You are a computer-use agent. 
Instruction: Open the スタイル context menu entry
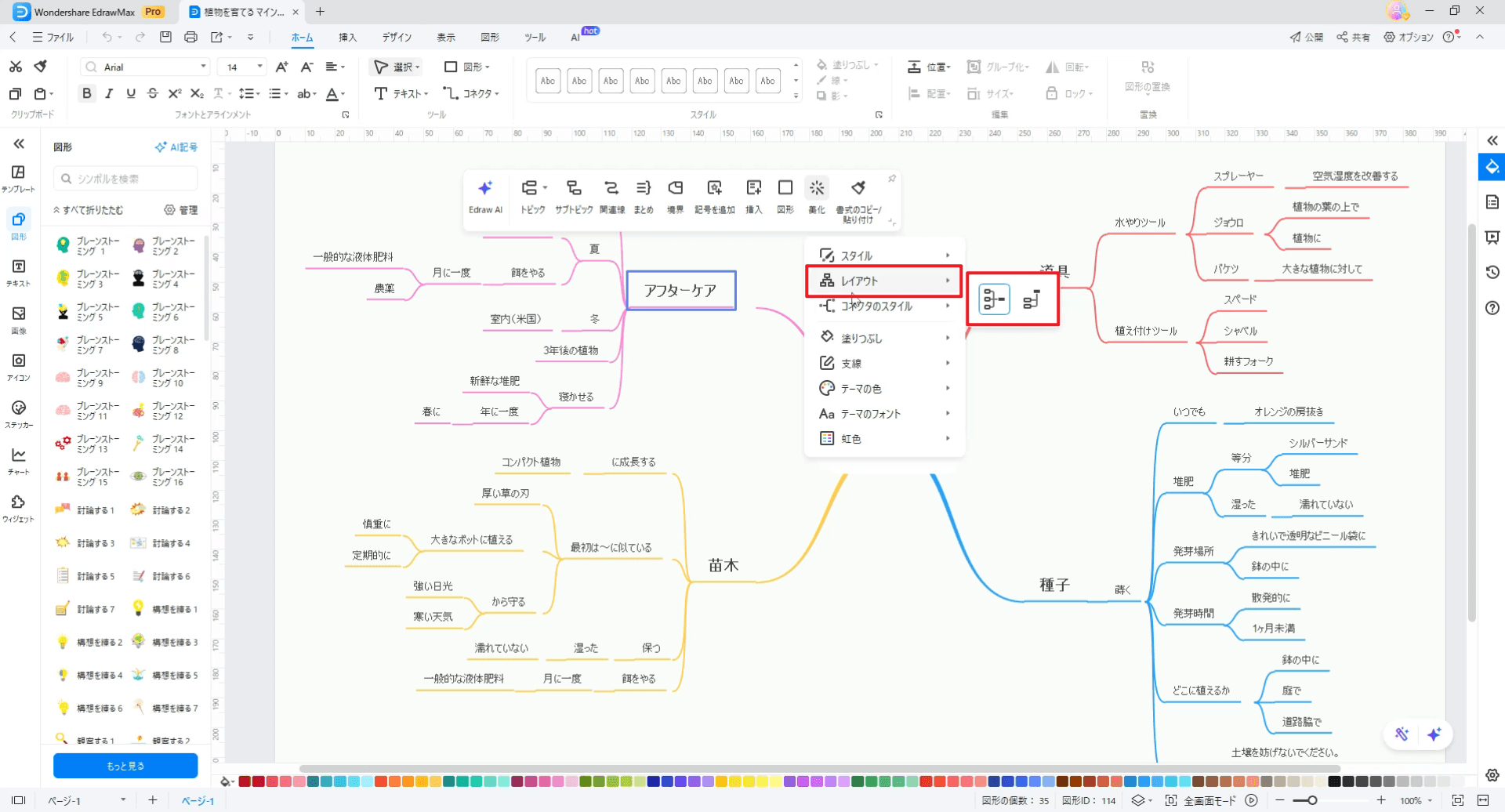884,256
